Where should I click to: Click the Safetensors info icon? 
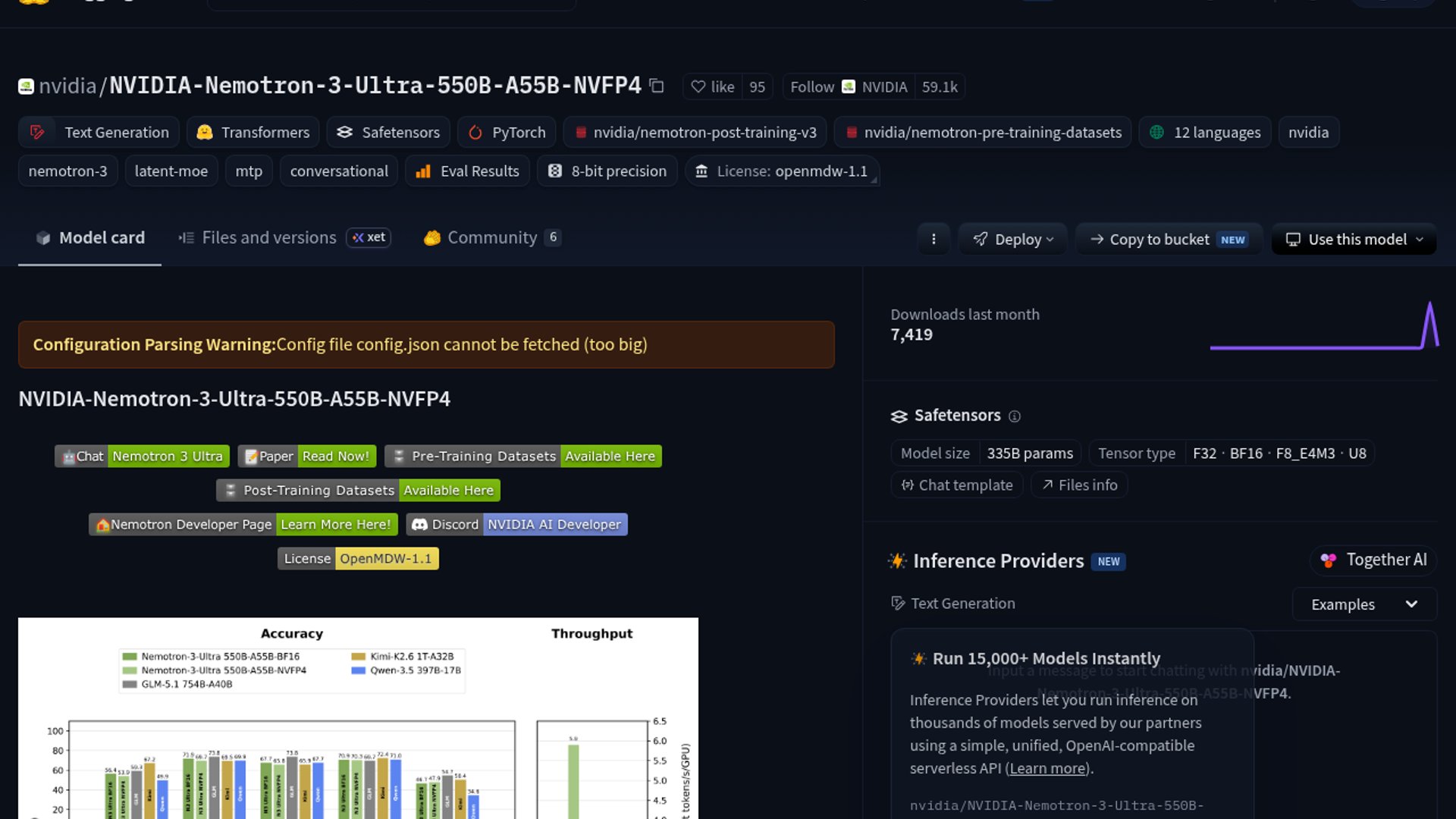pyautogui.click(x=1015, y=416)
